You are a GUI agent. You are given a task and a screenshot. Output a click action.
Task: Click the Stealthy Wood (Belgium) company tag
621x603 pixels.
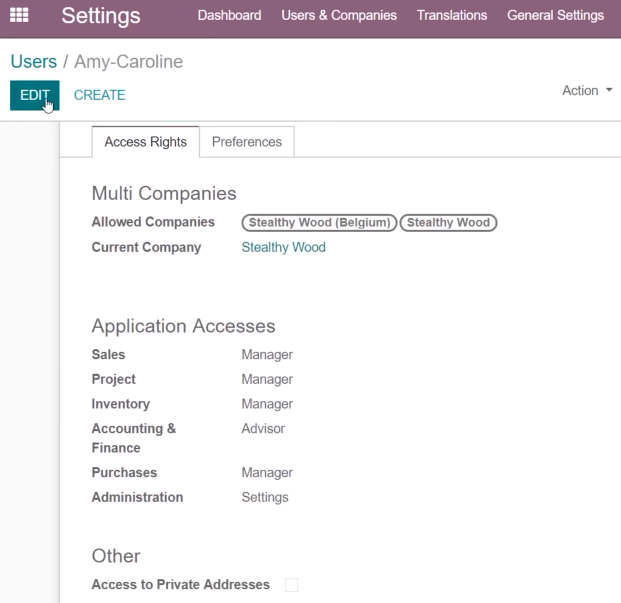point(319,223)
